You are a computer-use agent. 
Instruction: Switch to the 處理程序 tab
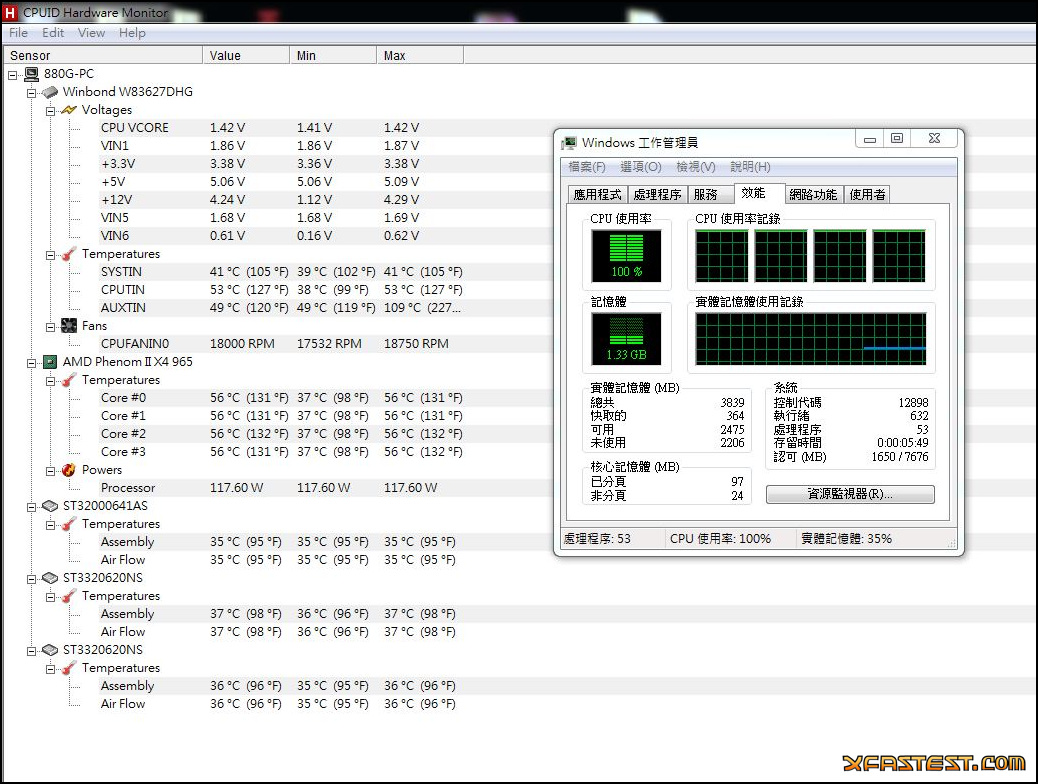pyautogui.click(x=657, y=195)
